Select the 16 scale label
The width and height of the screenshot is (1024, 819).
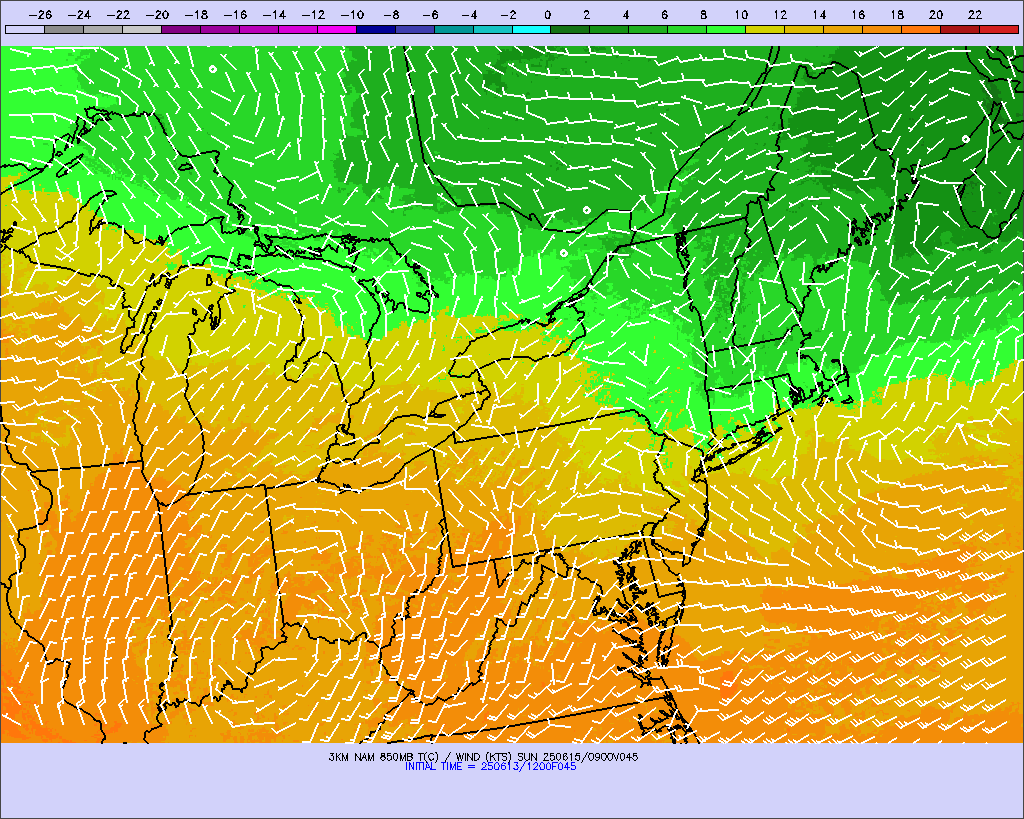[858, 14]
